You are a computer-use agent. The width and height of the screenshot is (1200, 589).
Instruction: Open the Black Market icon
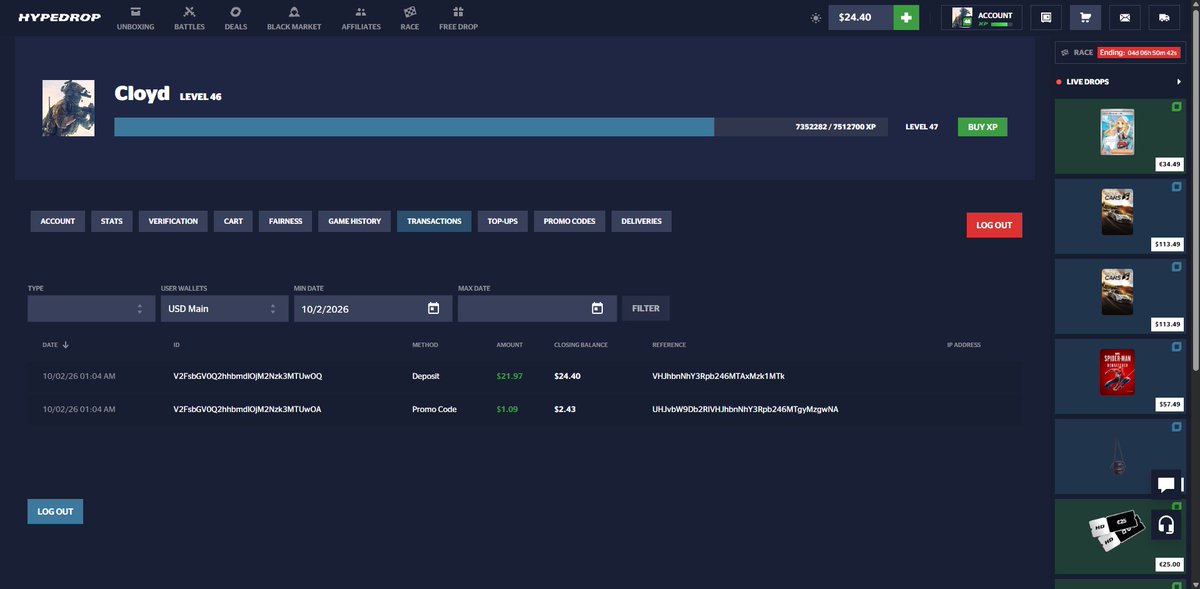(294, 12)
